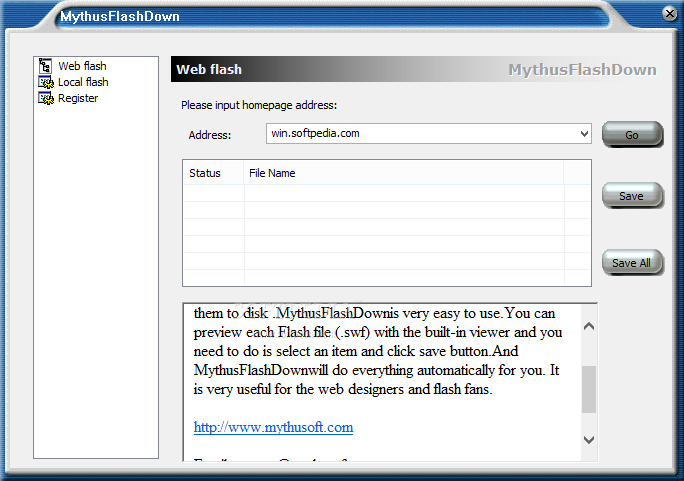The image size is (684, 481).
Task: Click the 'Please input homepage address:' label
Action: pos(259,105)
